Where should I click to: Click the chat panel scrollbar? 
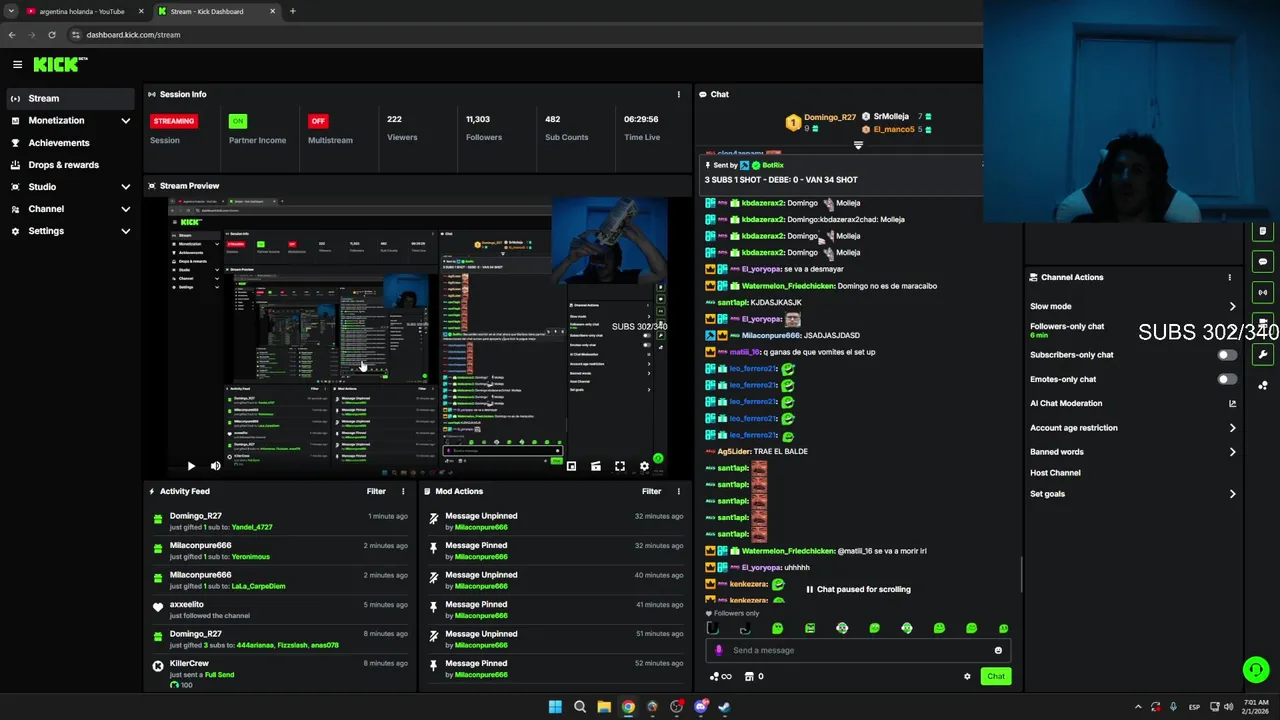[x=1020, y=574]
